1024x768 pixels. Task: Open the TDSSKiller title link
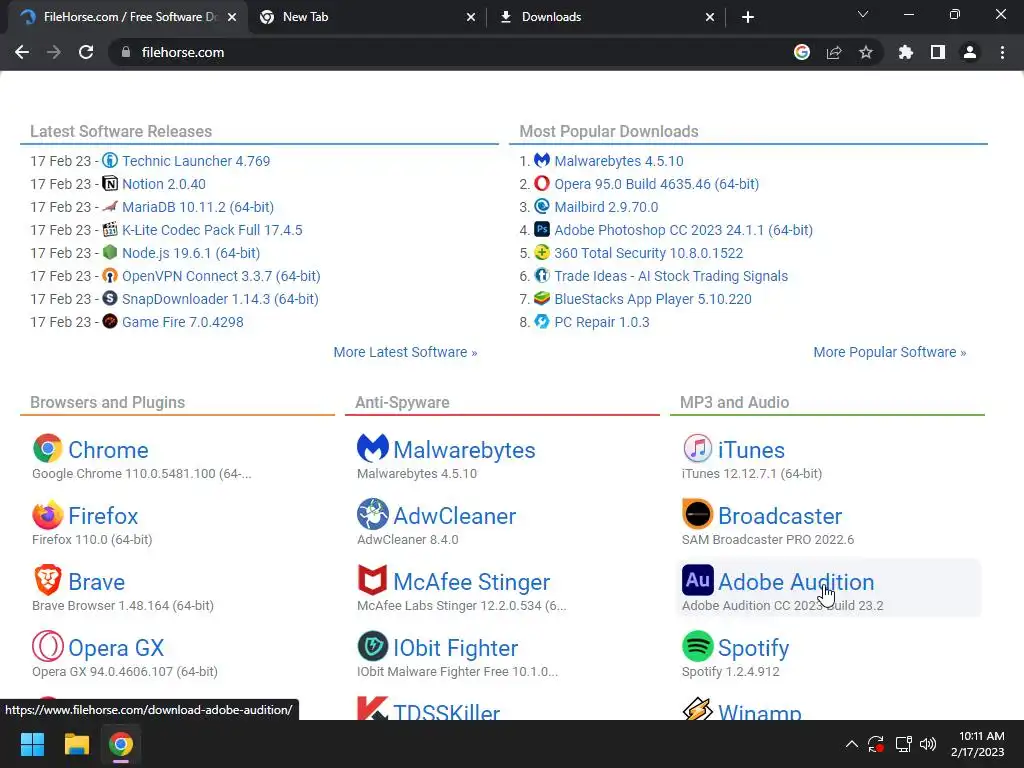click(x=447, y=711)
